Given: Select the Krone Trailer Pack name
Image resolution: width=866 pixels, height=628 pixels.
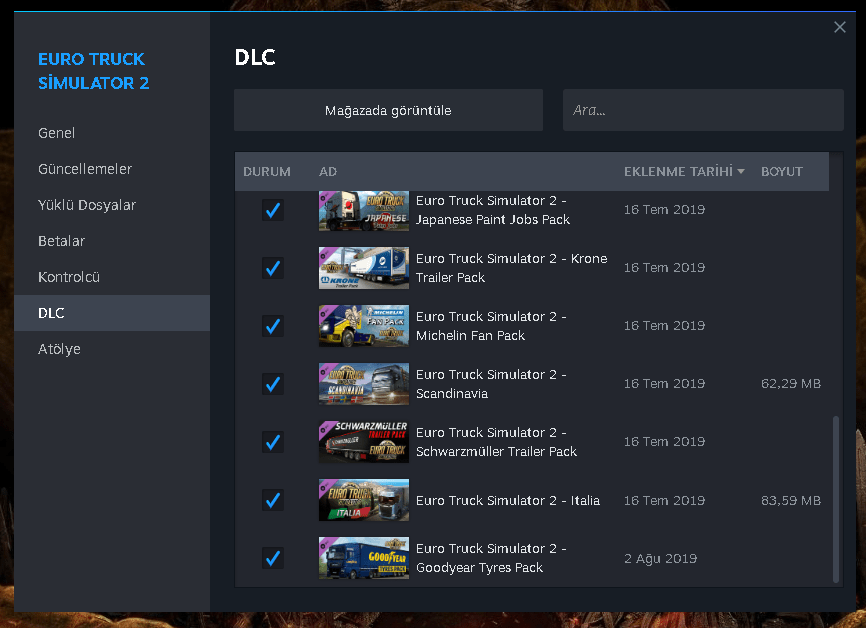Looking at the screenshot, I should 511,268.
